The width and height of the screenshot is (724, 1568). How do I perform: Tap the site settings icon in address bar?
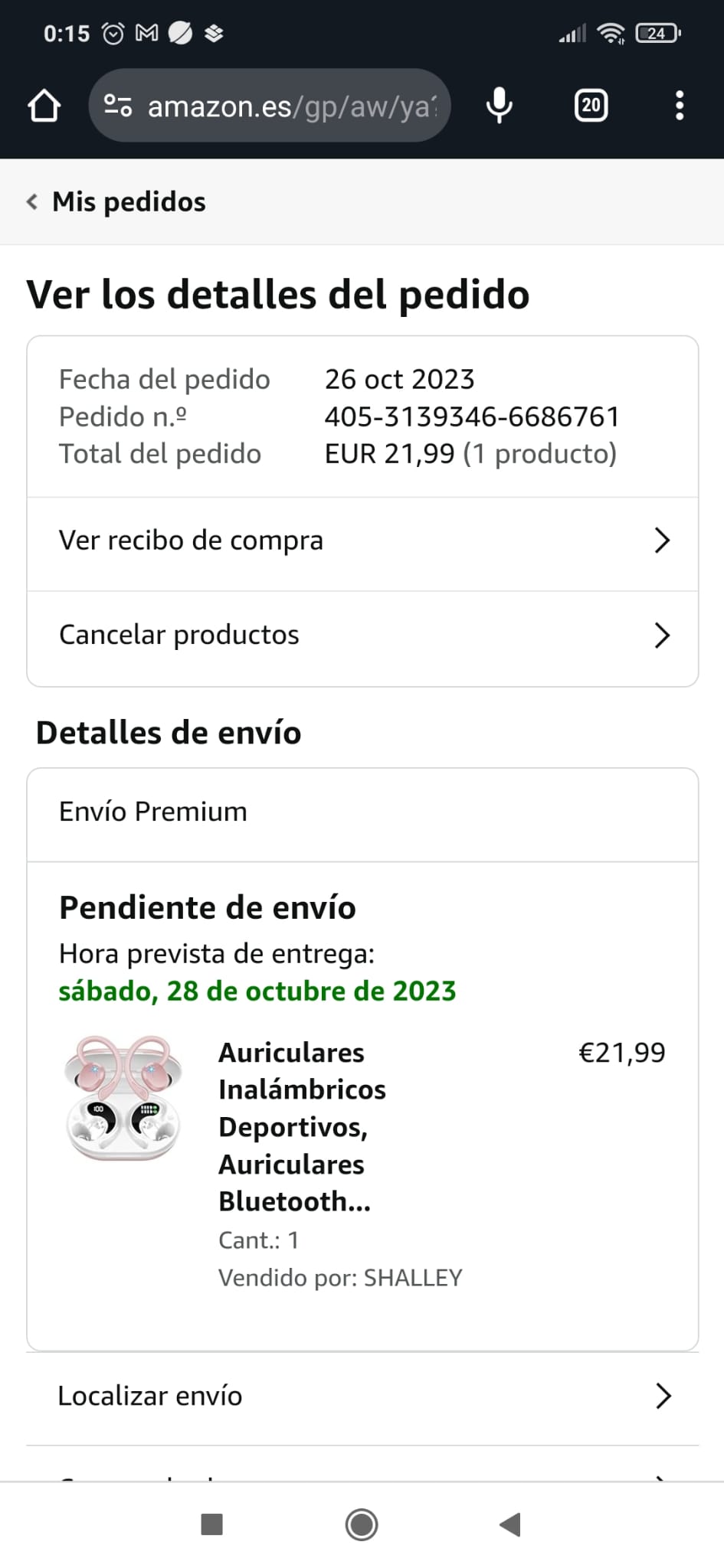(118, 106)
